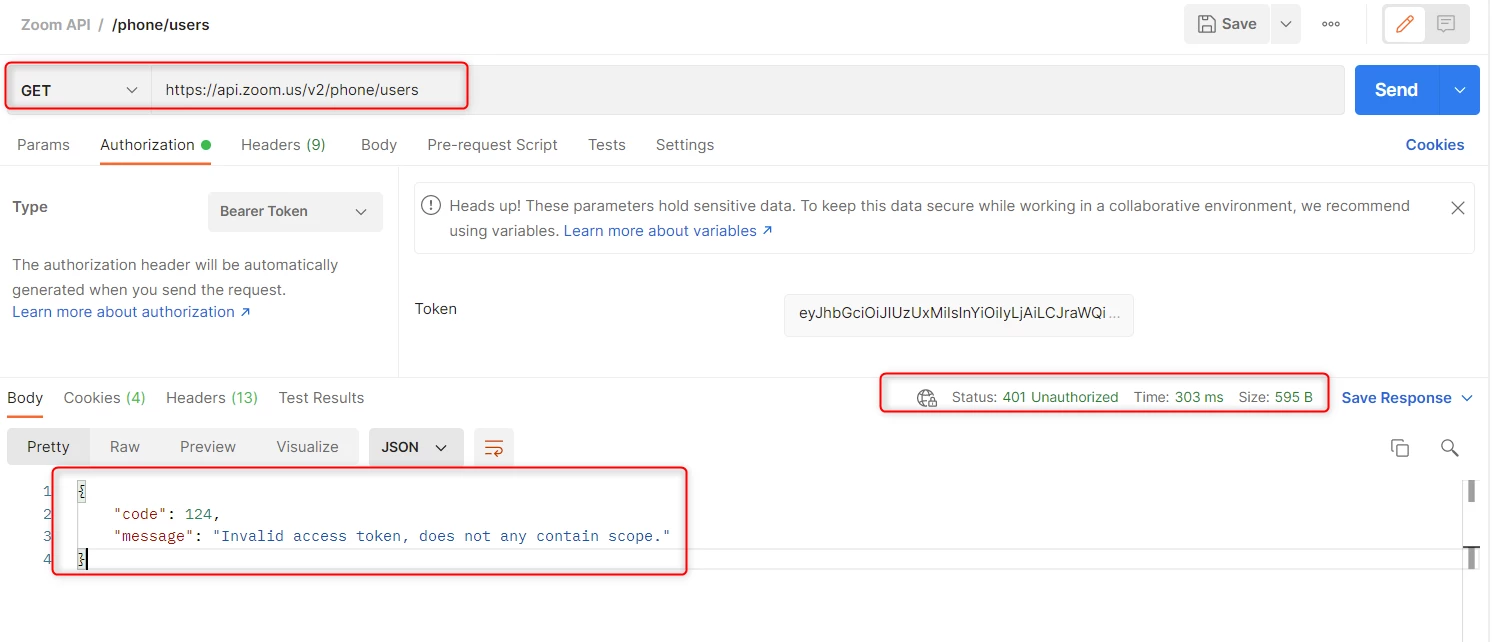The height and width of the screenshot is (642, 1496).
Task: Select the response Body tab
Action: pos(25,398)
